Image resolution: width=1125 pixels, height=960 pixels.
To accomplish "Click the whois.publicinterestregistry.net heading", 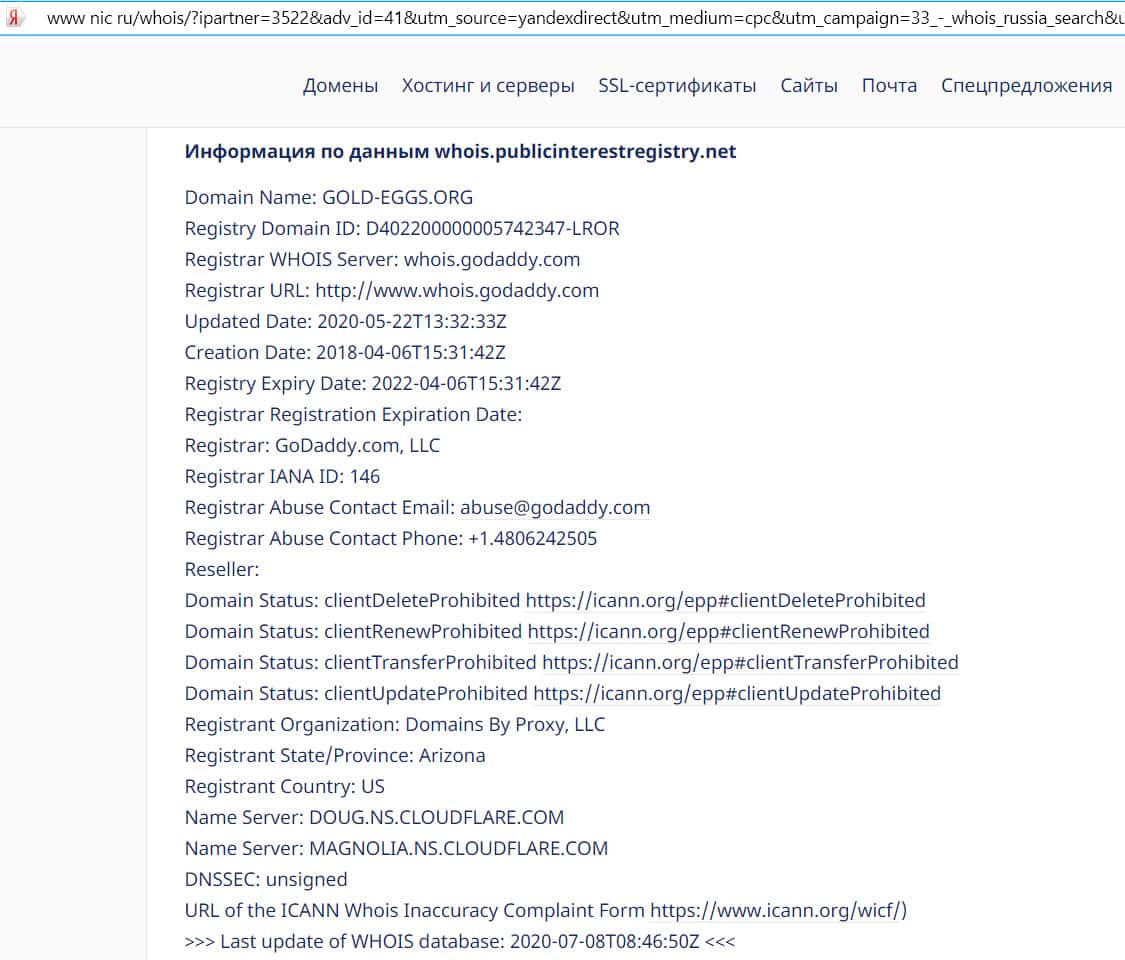I will 460,151.
